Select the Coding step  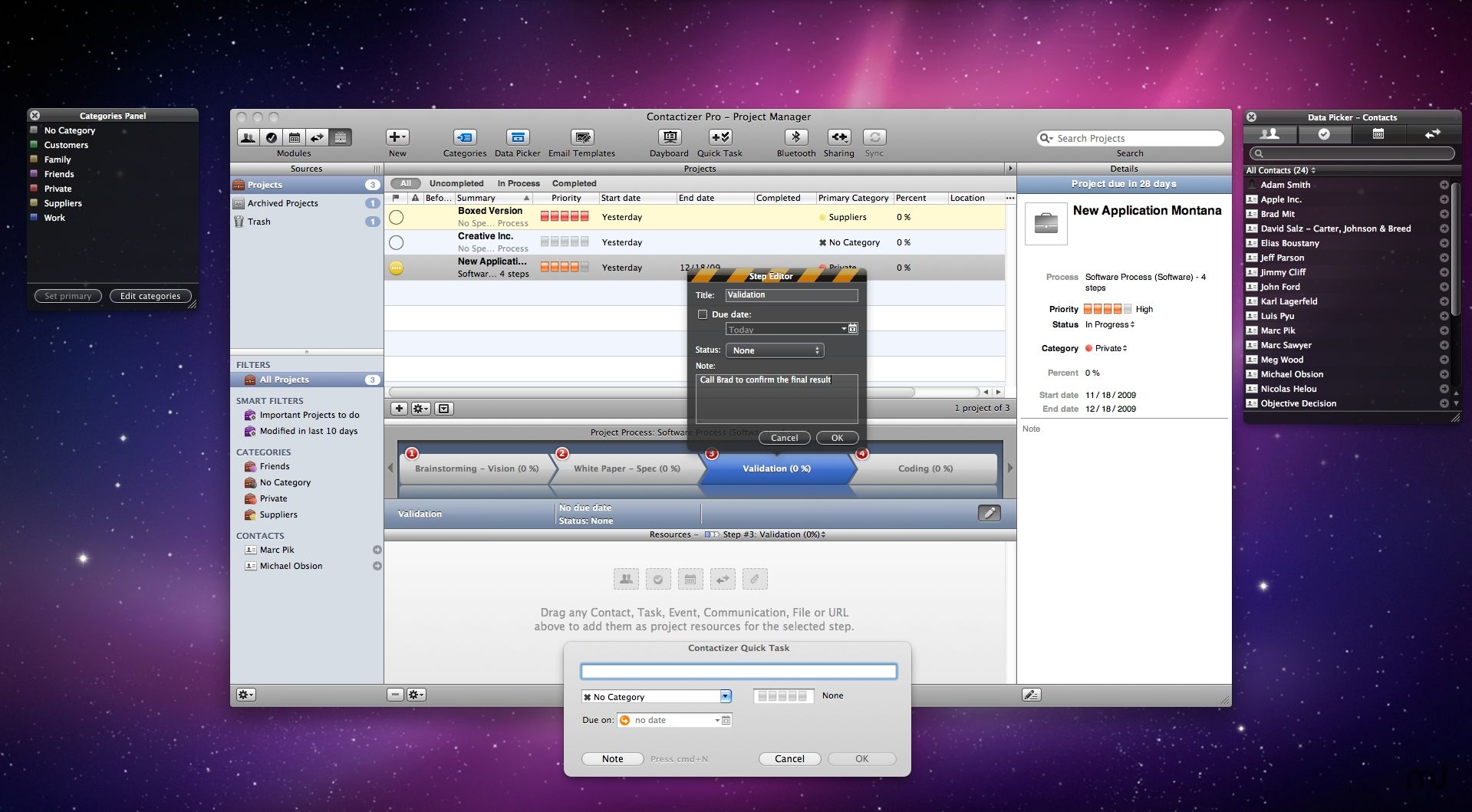click(925, 468)
